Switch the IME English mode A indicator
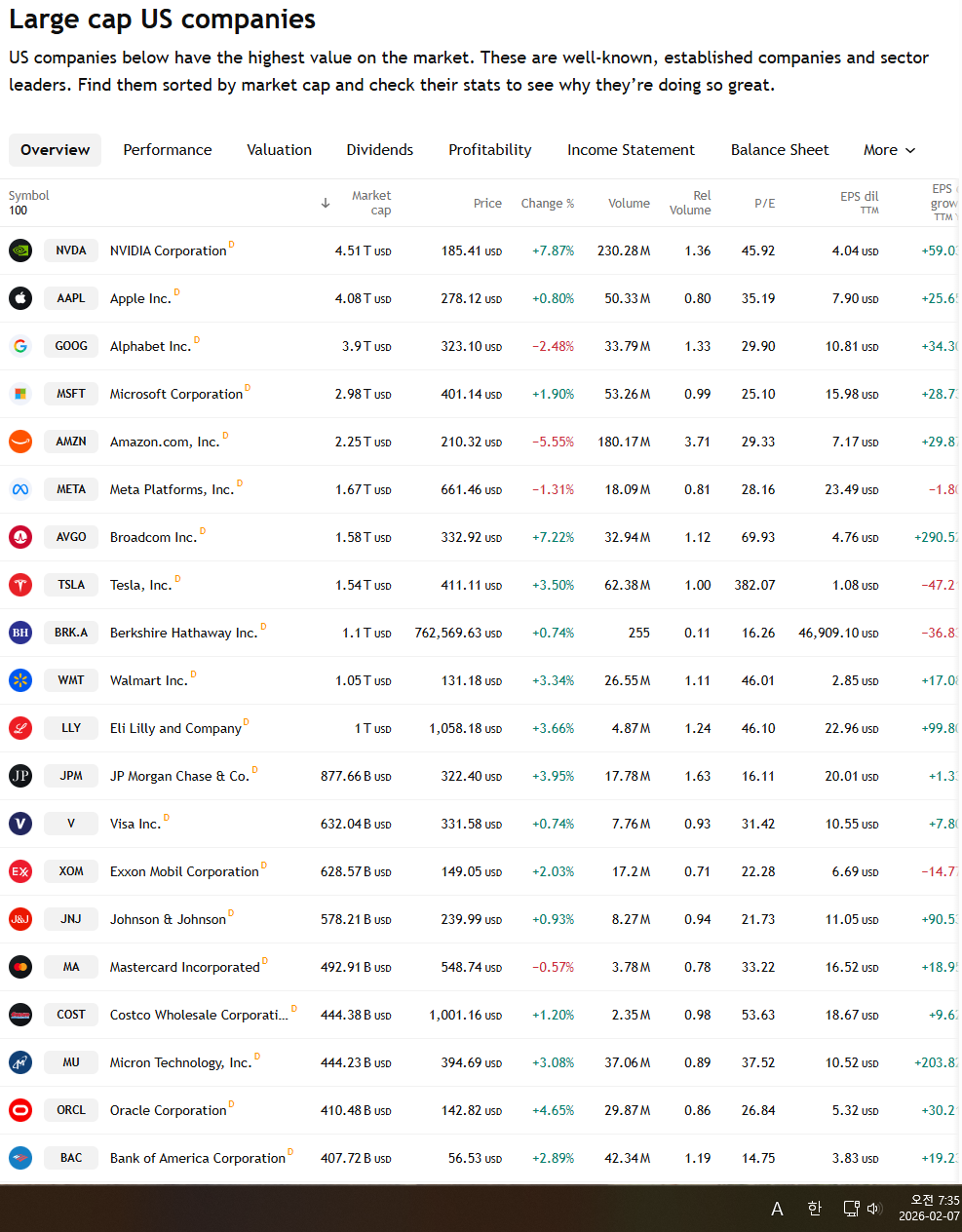962x1232 pixels. 777,1210
